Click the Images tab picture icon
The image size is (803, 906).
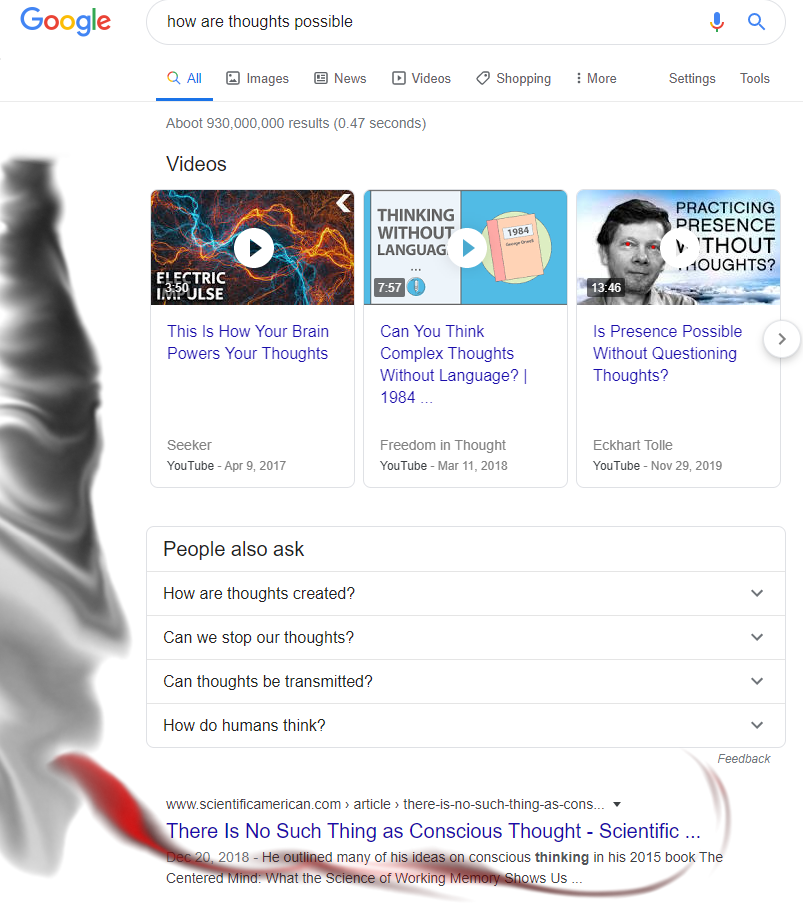pyautogui.click(x=233, y=78)
